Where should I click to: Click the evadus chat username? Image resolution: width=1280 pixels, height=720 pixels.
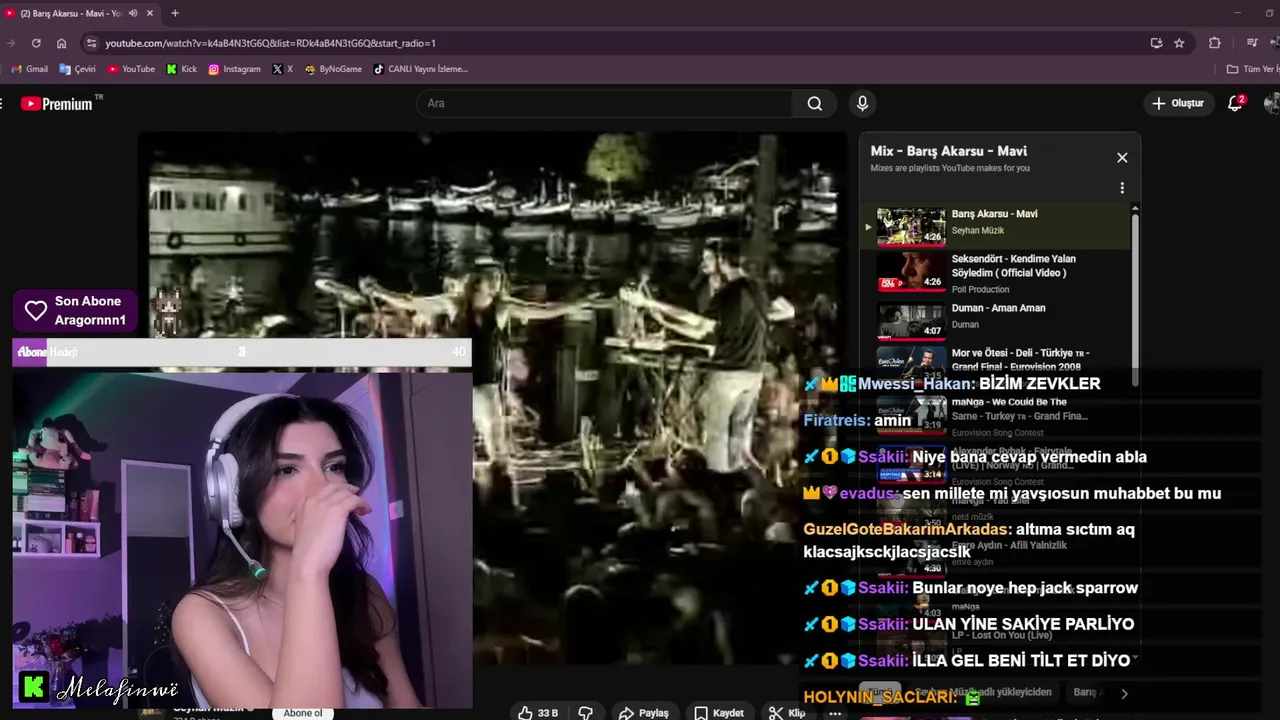pyautogui.click(x=868, y=493)
